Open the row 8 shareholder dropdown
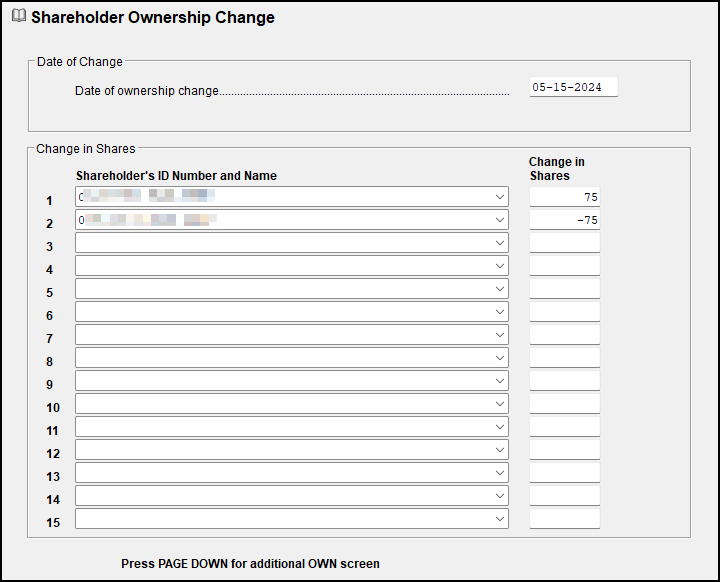The width and height of the screenshot is (720, 582). (500, 358)
